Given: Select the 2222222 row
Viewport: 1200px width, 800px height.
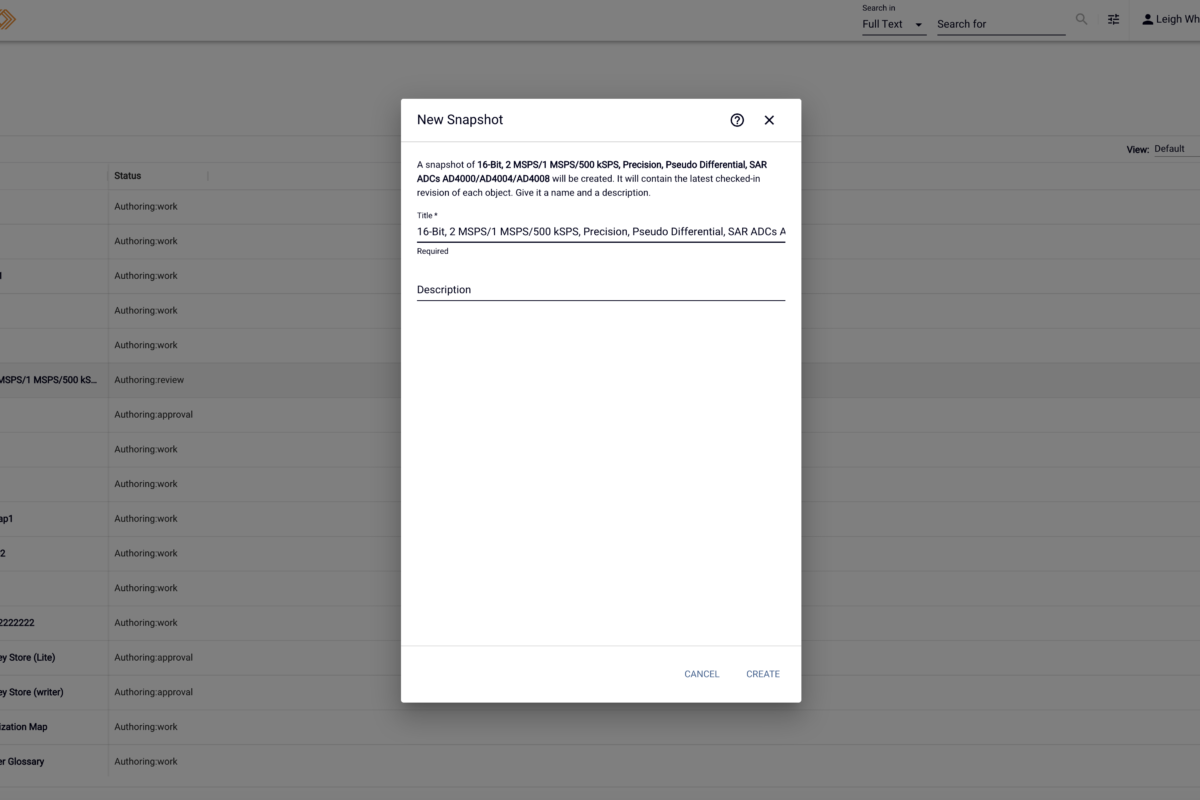Looking at the screenshot, I should click(x=600, y=623).
